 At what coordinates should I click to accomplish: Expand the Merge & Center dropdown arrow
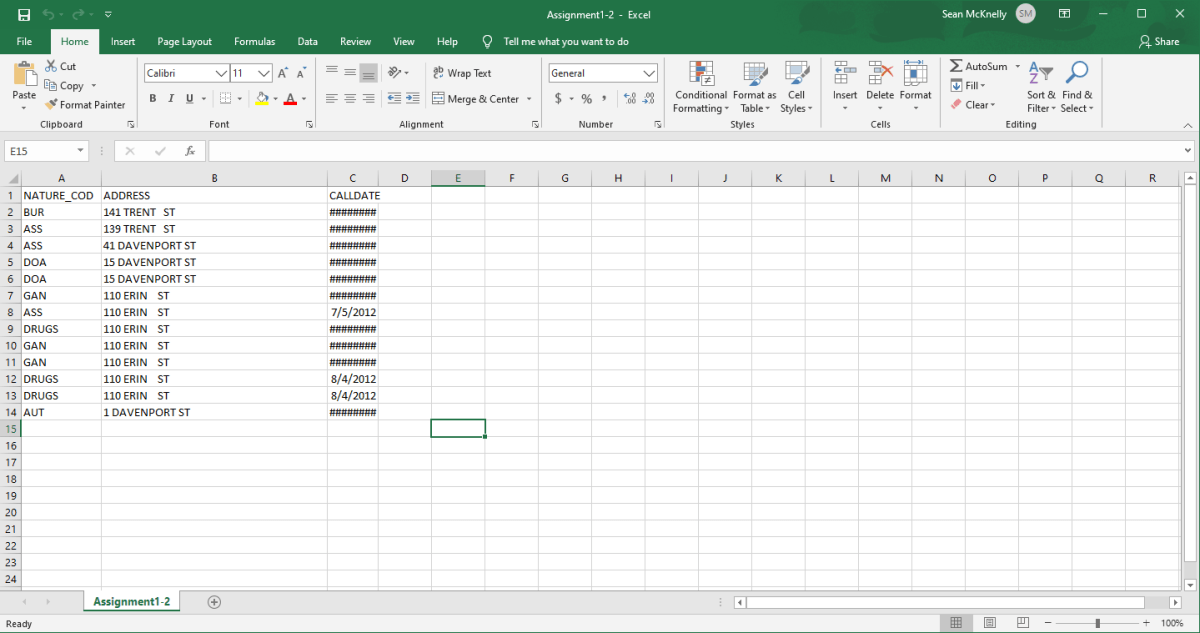click(529, 98)
